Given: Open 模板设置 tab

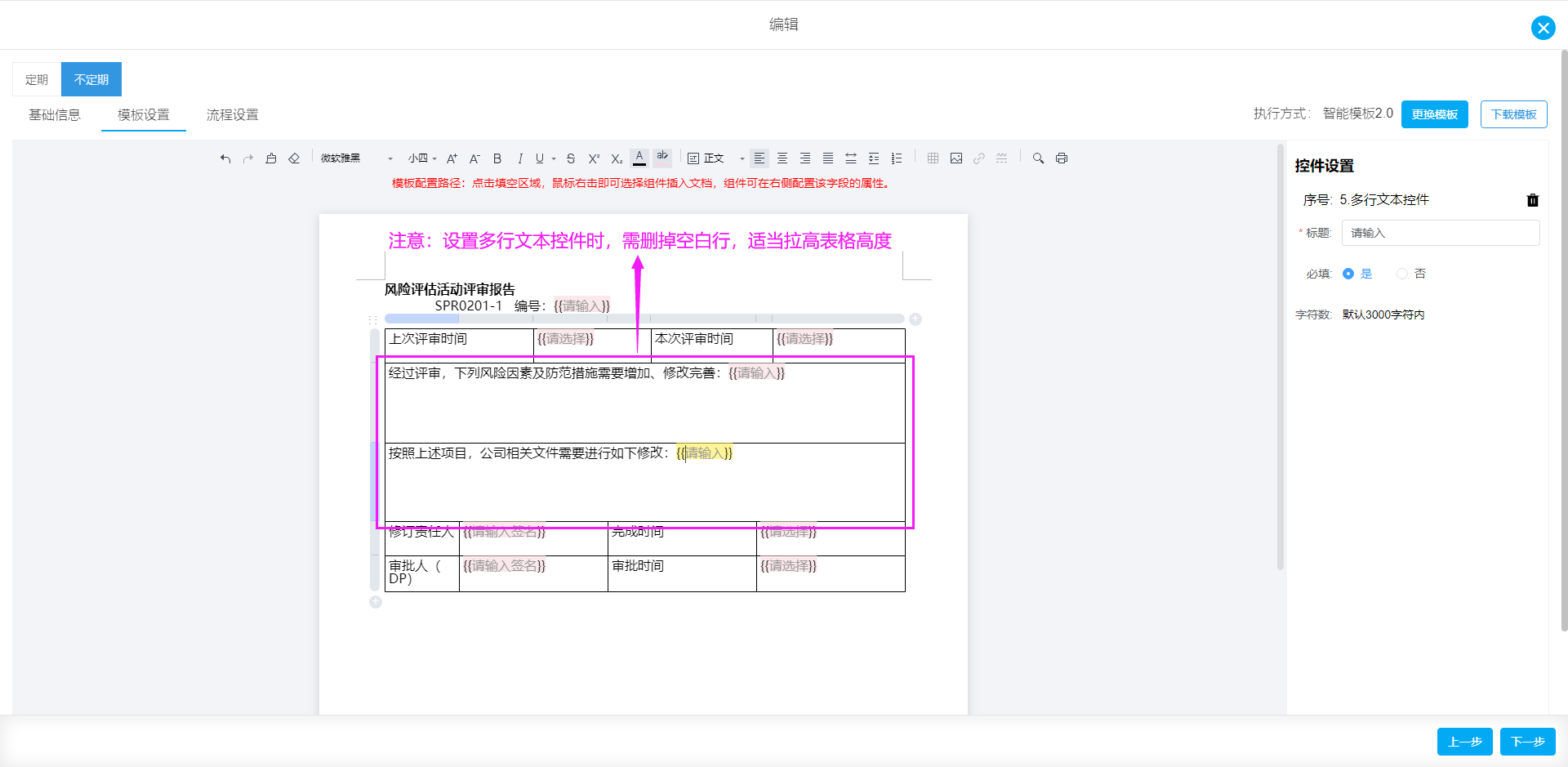Looking at the screenshot, I should (144, 115).
